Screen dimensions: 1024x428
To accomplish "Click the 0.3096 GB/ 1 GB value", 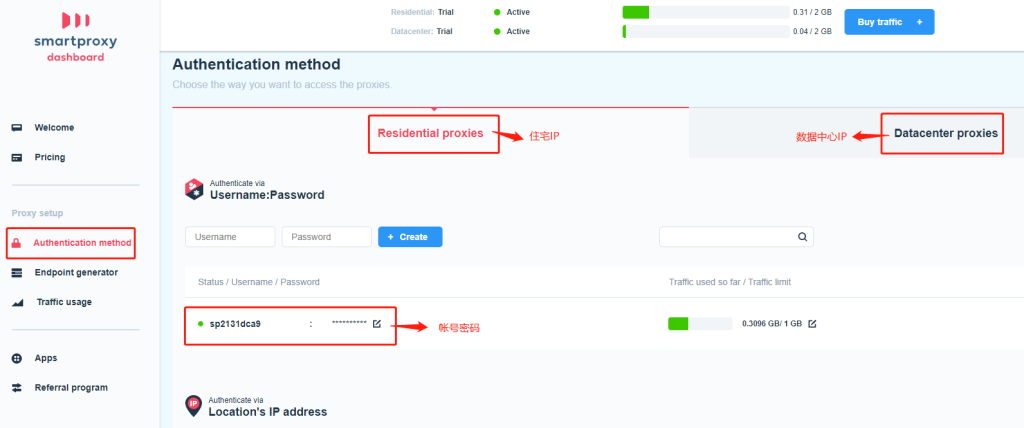I will tap(772, 323).
